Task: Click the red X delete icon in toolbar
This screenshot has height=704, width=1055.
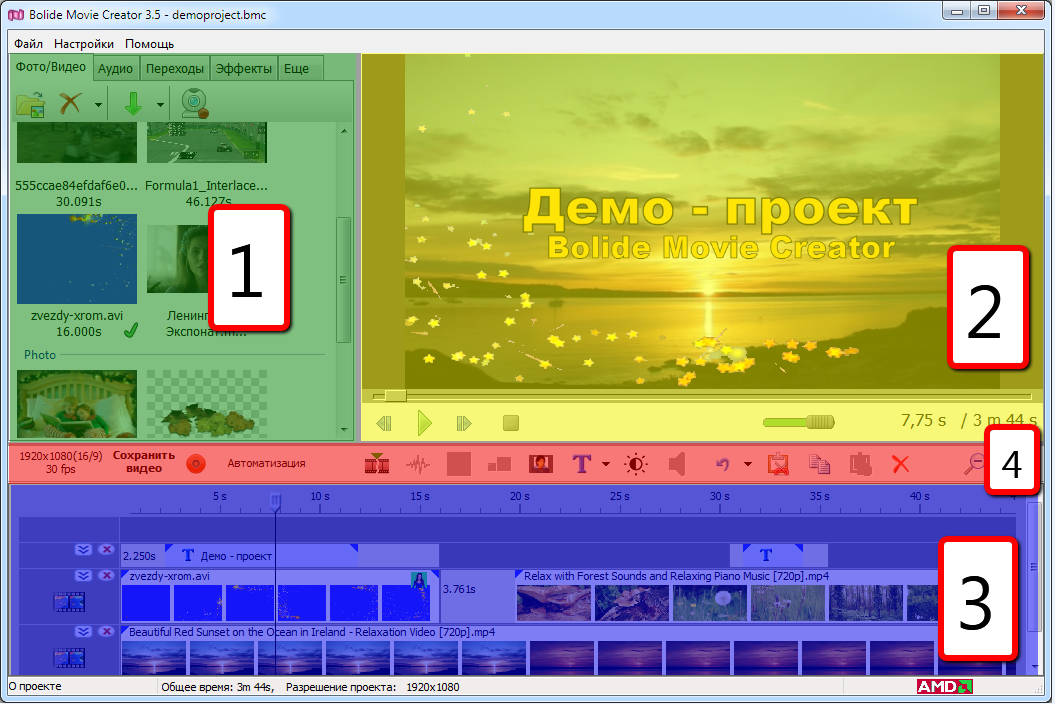Action: [900, 464]
